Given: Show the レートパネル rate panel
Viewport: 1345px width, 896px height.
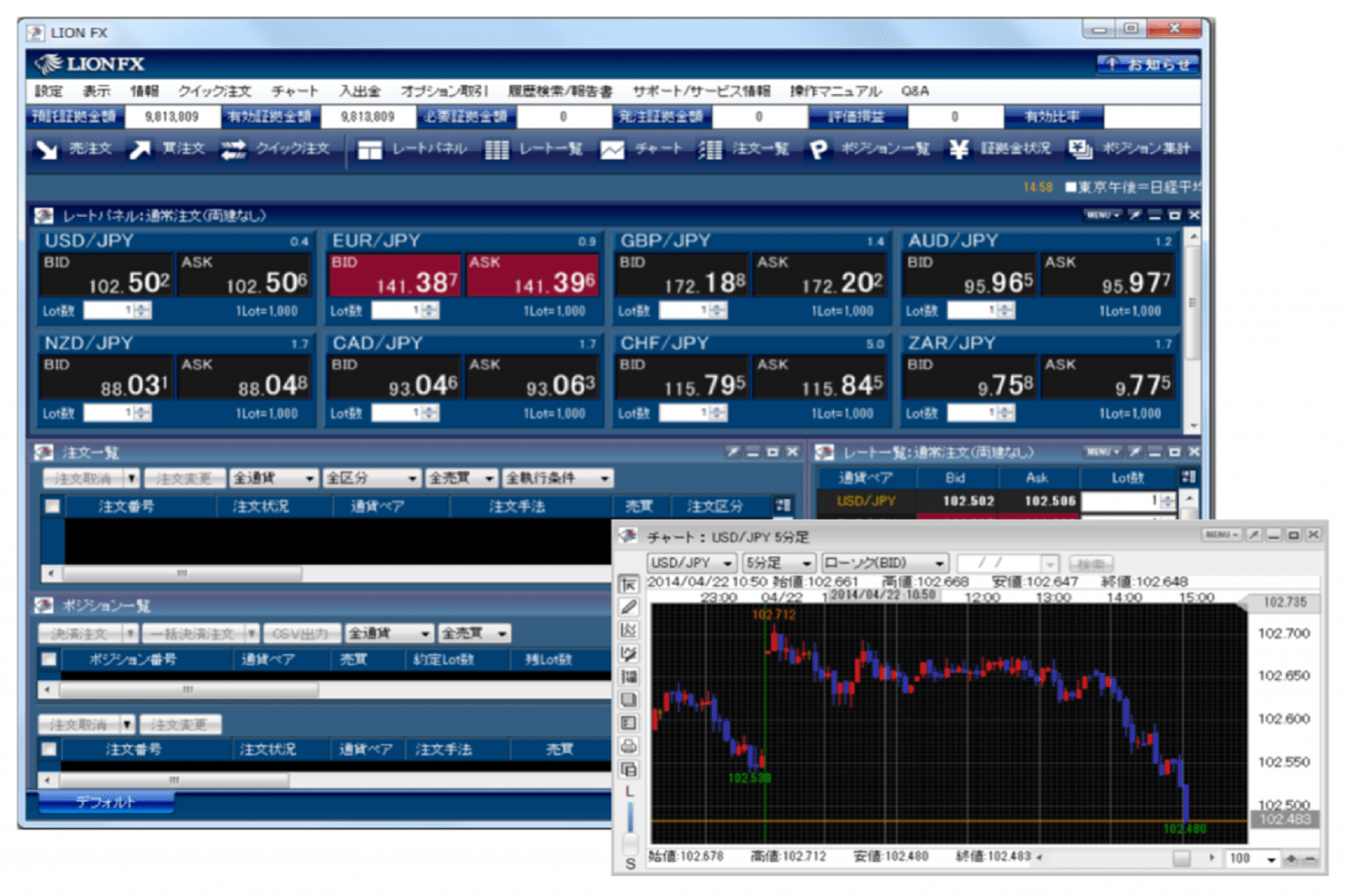Looking at the screenshot, I should point(411,149).
